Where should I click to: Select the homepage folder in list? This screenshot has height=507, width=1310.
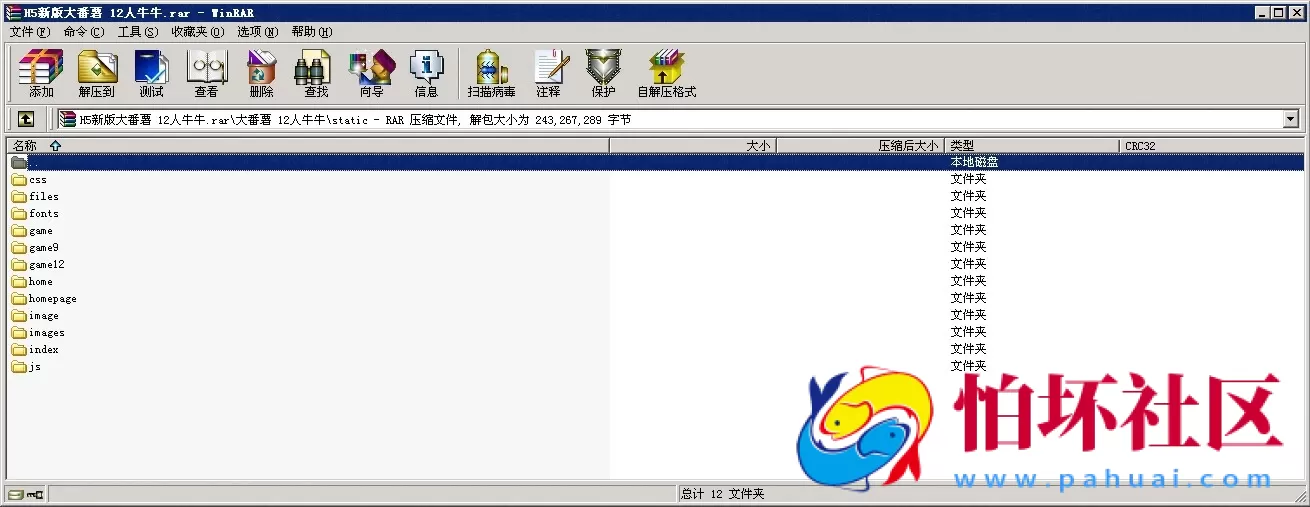(52, 299)
